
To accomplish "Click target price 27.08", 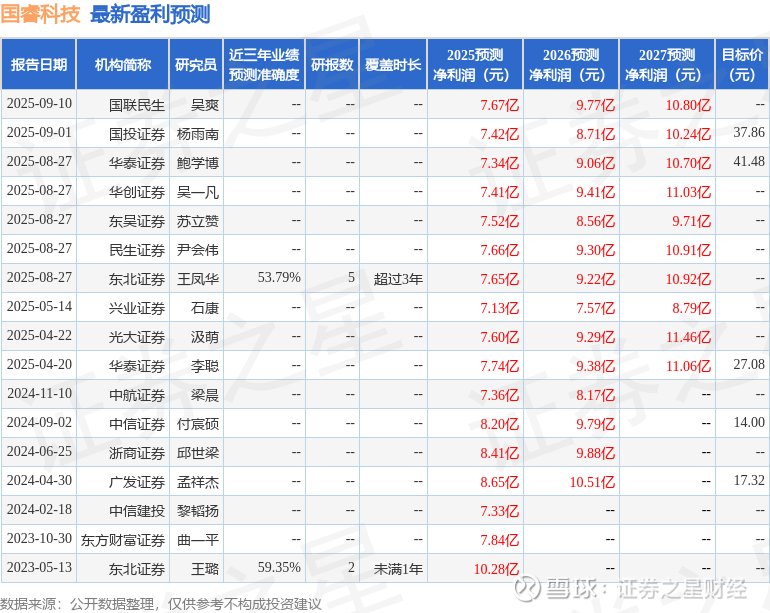I will pyautogui.click(x=749, y=364).
